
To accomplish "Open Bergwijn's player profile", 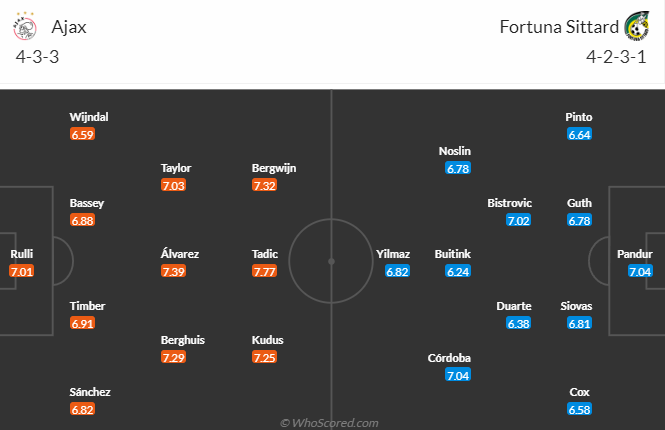I will [274, 168].
